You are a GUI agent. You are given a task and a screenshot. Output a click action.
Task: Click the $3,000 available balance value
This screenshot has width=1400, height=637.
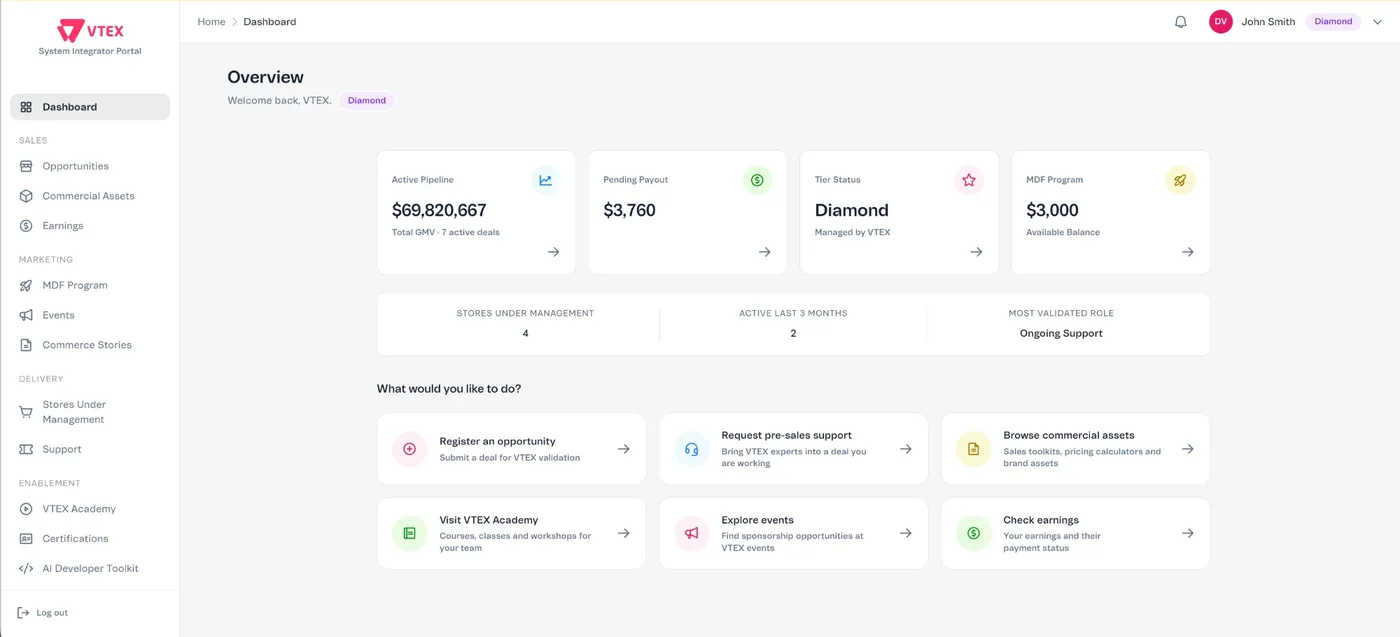click(1052, 210)
